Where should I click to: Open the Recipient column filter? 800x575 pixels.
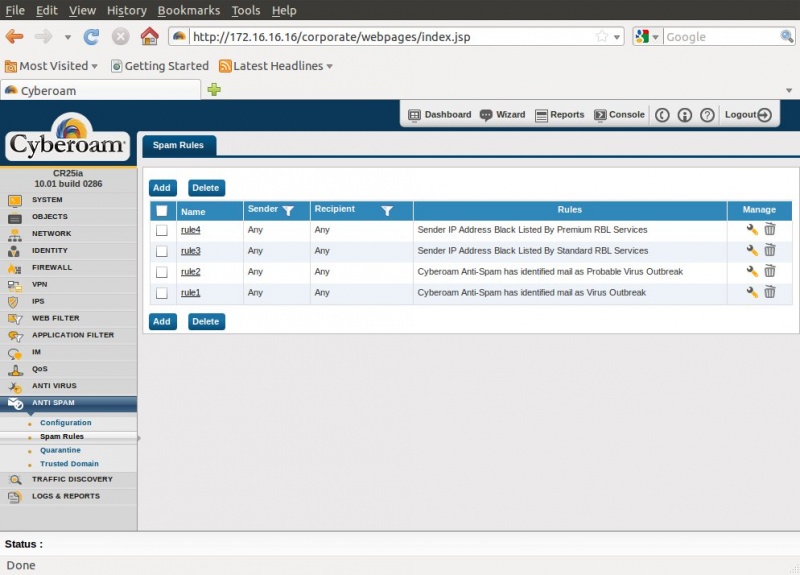point(387,211)
